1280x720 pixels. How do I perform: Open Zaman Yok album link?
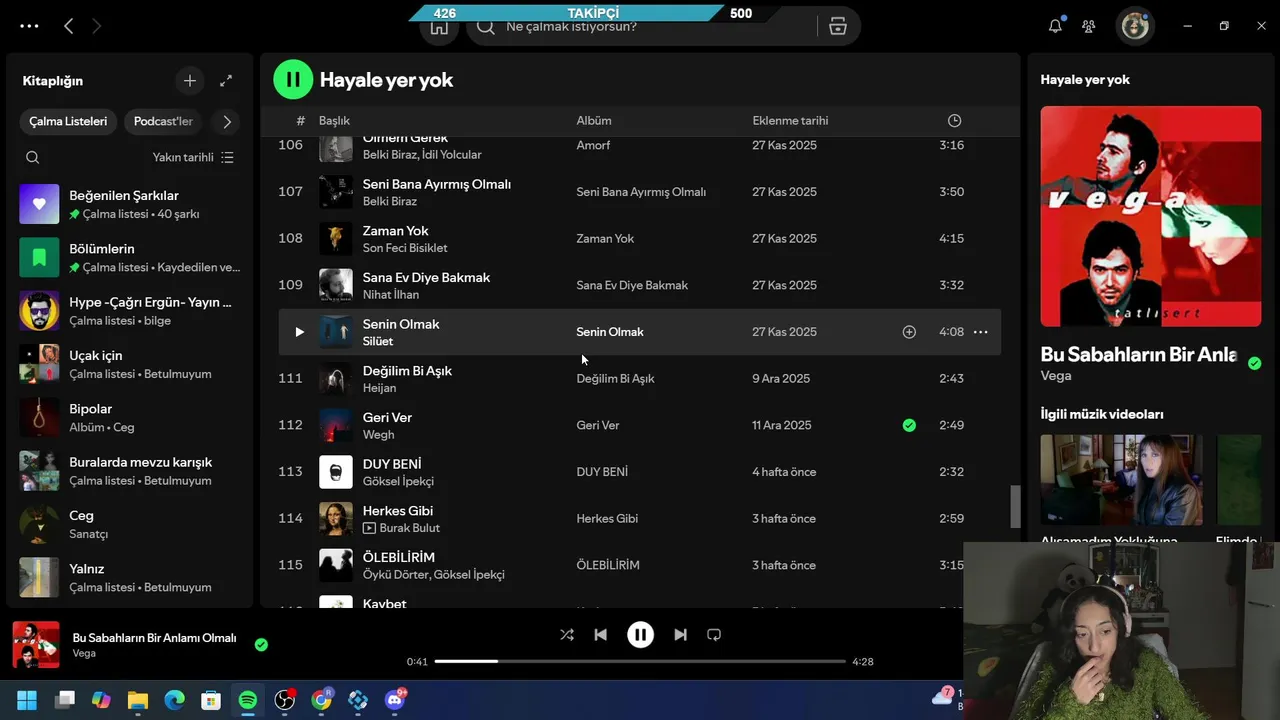tap(605, 239)
